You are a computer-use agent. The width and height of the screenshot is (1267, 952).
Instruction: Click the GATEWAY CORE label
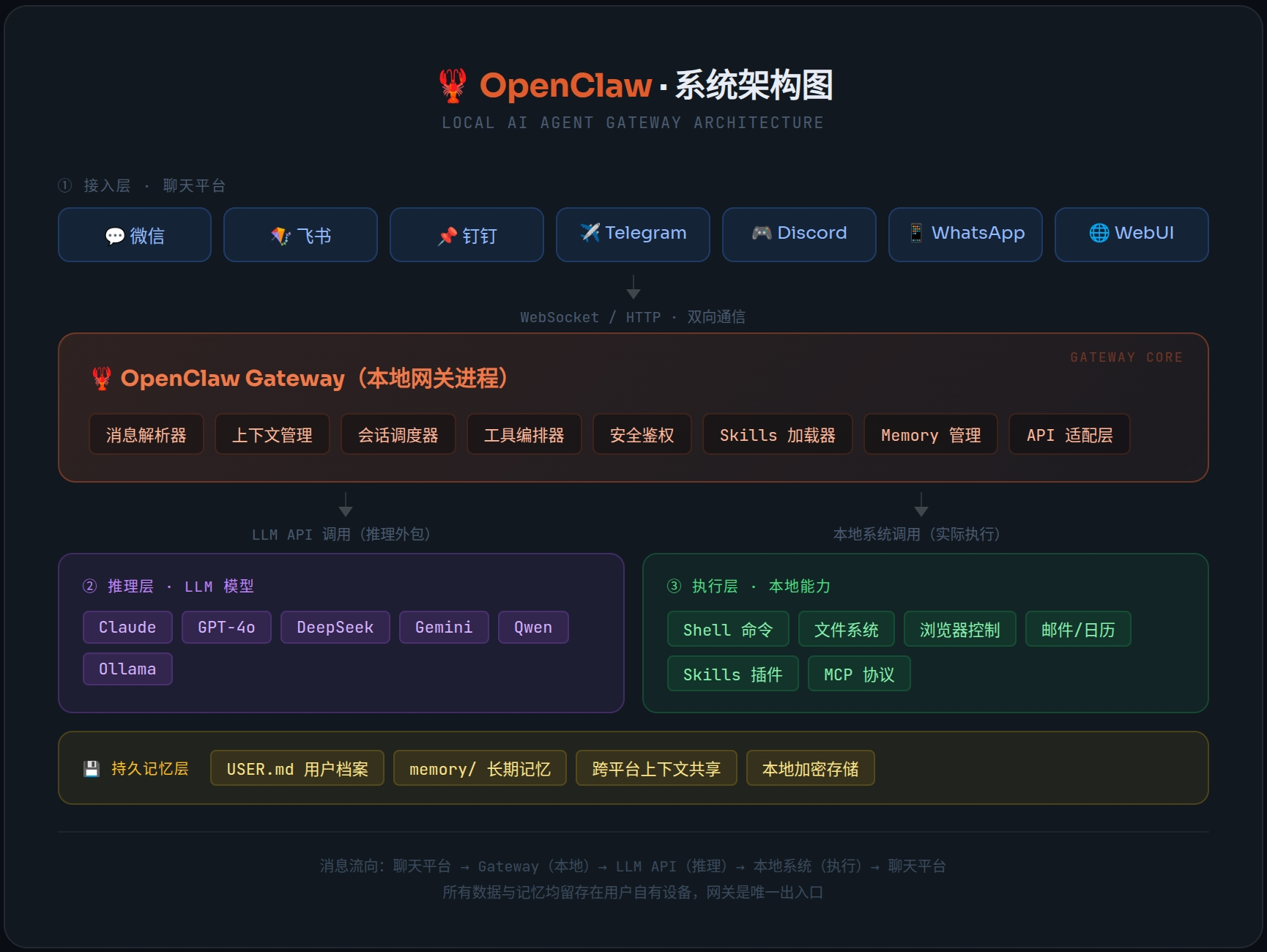[1126, 357]
